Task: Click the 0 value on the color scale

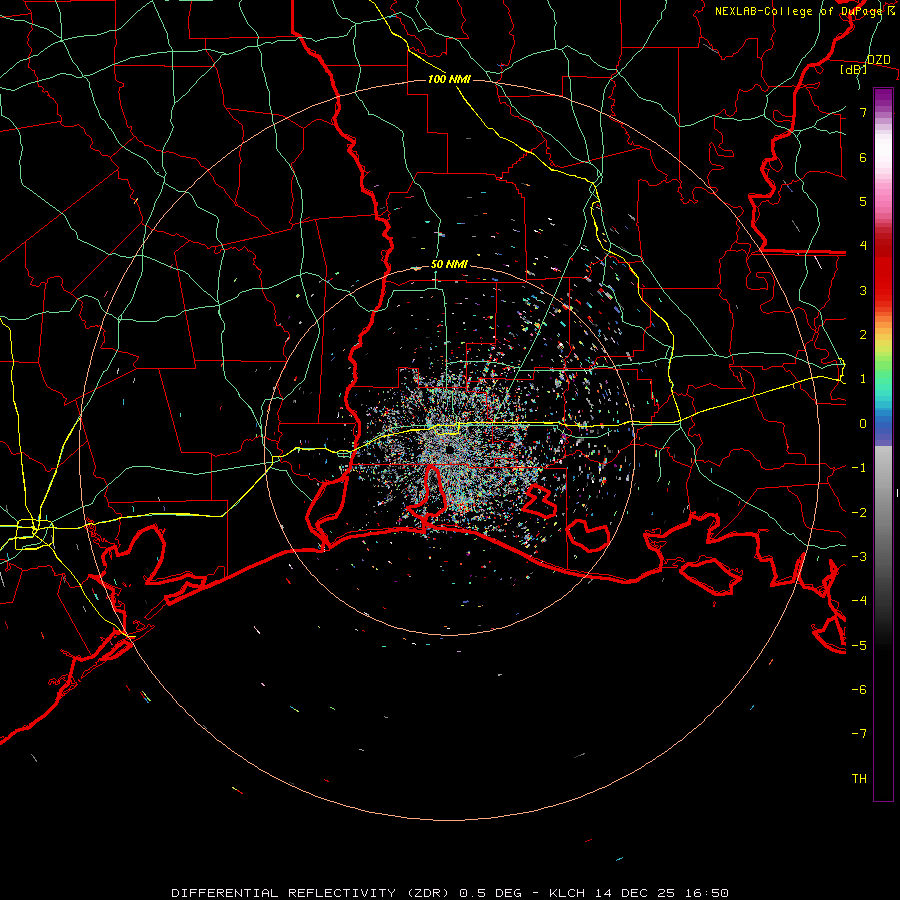Action: click(863, 424)
